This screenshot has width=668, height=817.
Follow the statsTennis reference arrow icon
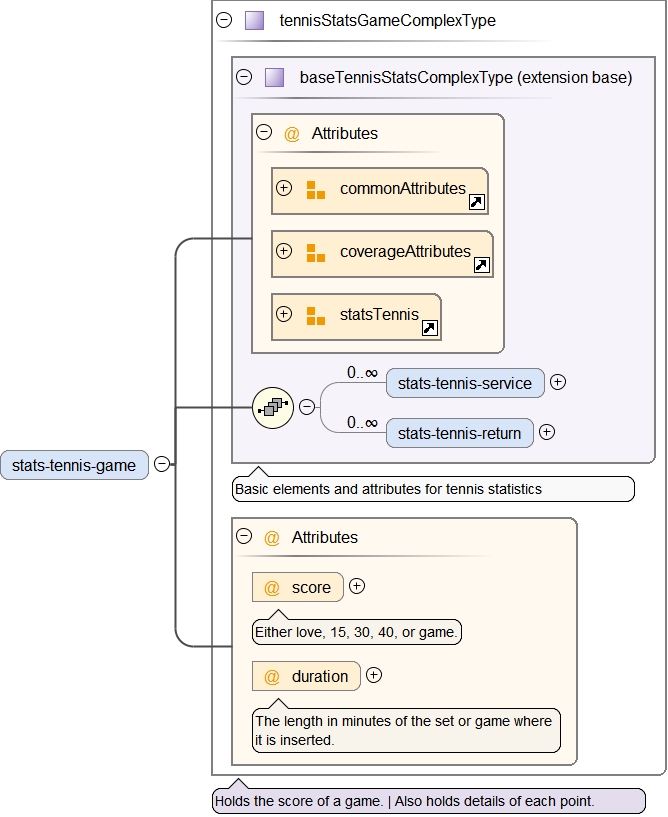(x=430, y=328)
